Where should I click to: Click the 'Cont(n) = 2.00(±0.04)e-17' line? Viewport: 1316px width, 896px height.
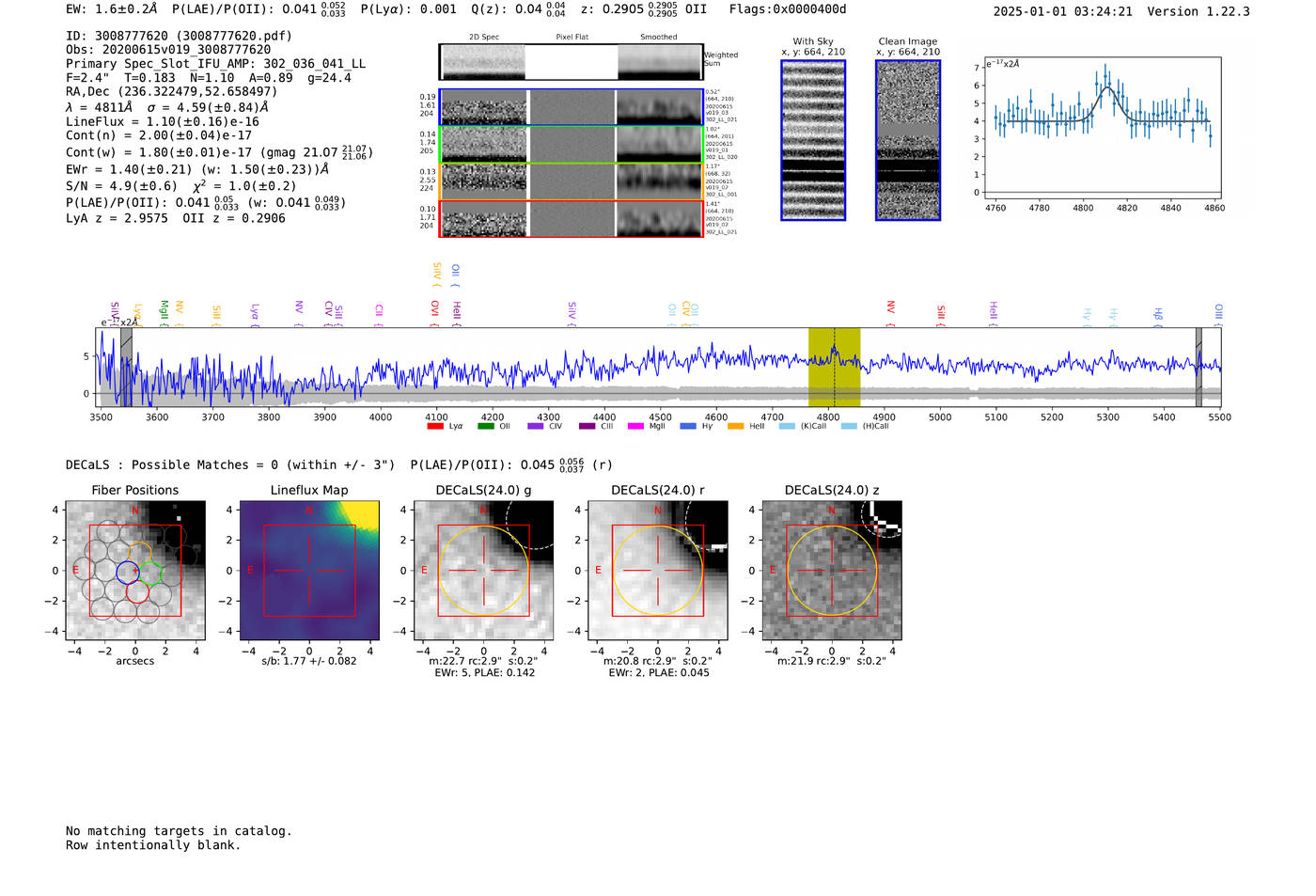[x=159, y=135]
